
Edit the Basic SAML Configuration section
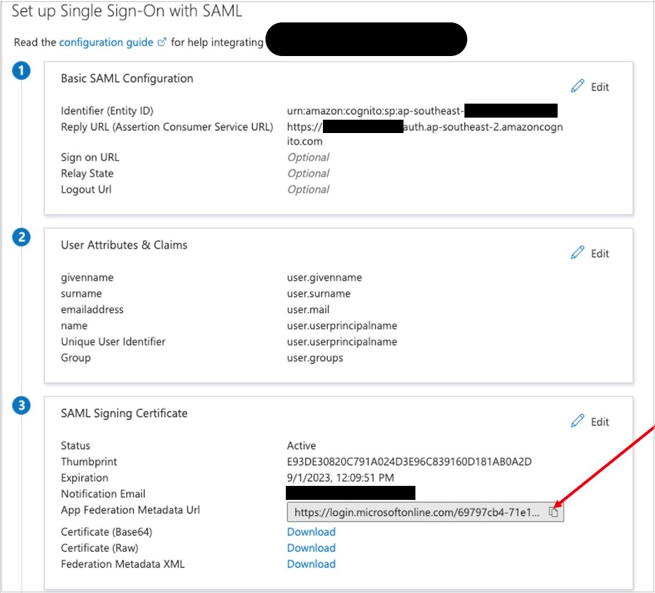point(590,87)
